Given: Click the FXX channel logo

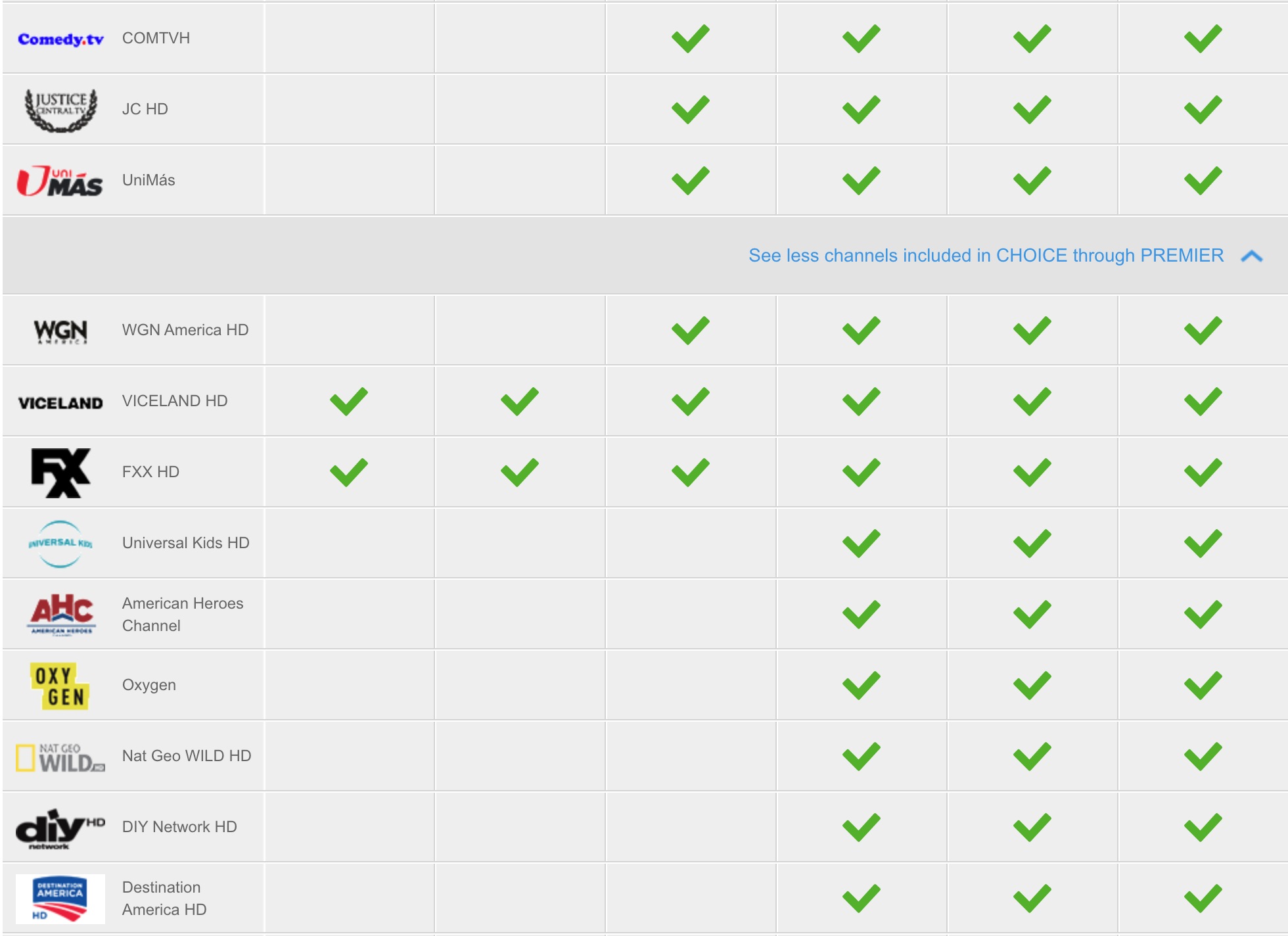Looking at the screenshot, I should click(60, 473).
